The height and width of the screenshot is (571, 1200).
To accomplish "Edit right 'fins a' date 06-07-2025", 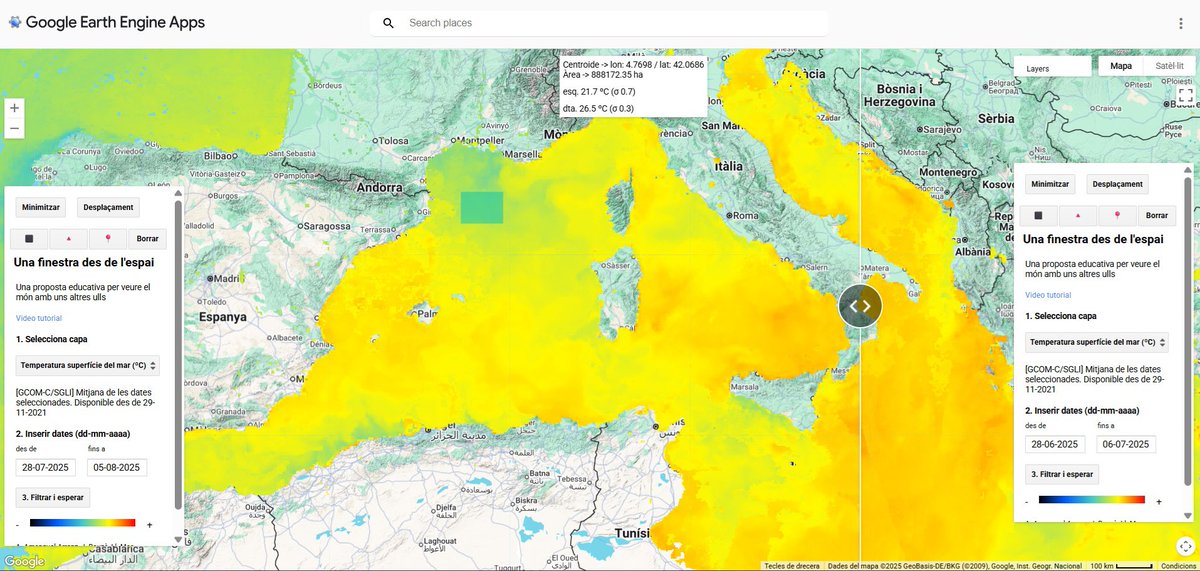I will pos(1126,444).
